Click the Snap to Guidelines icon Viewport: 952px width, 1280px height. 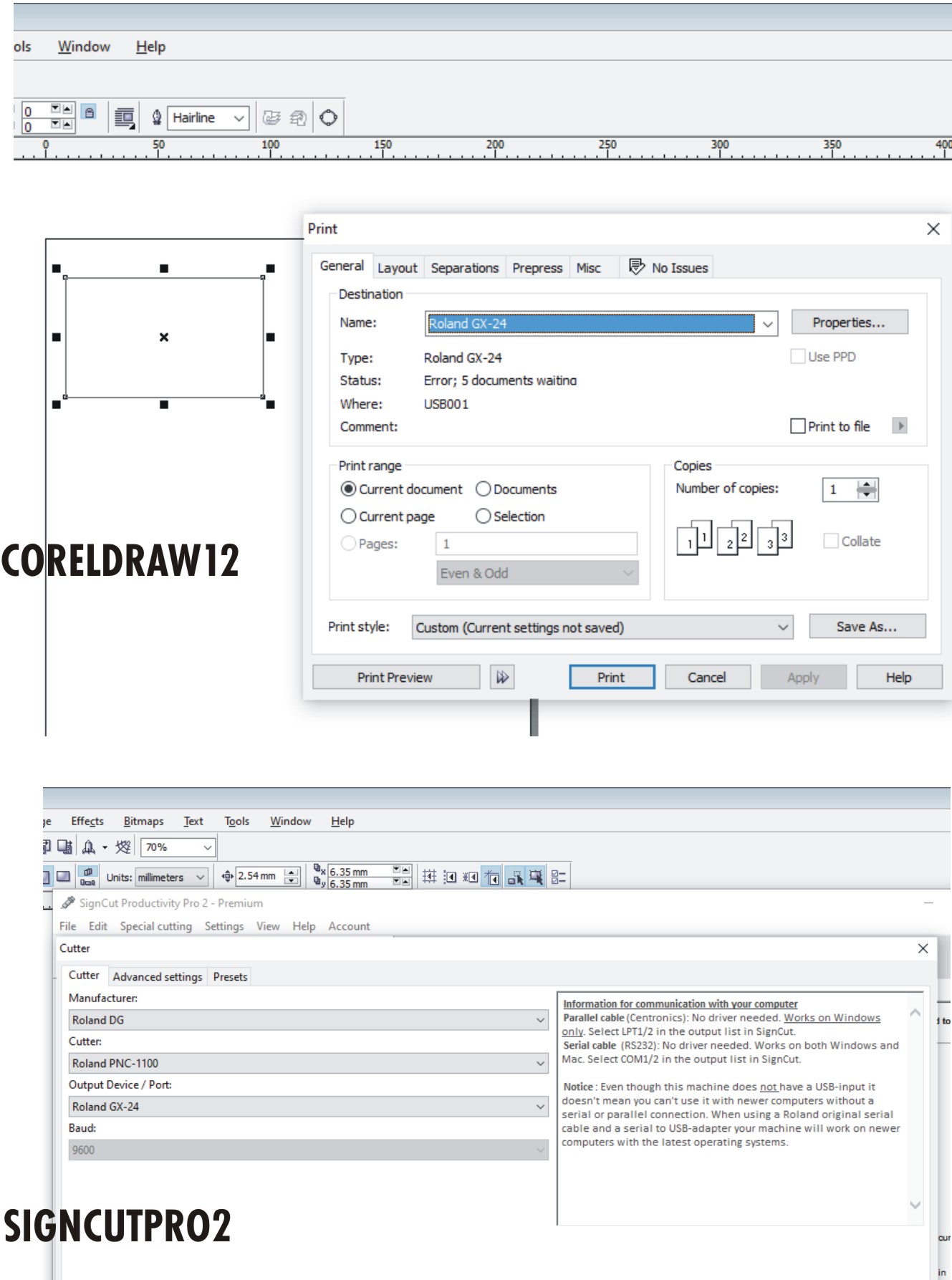[450, 876]
